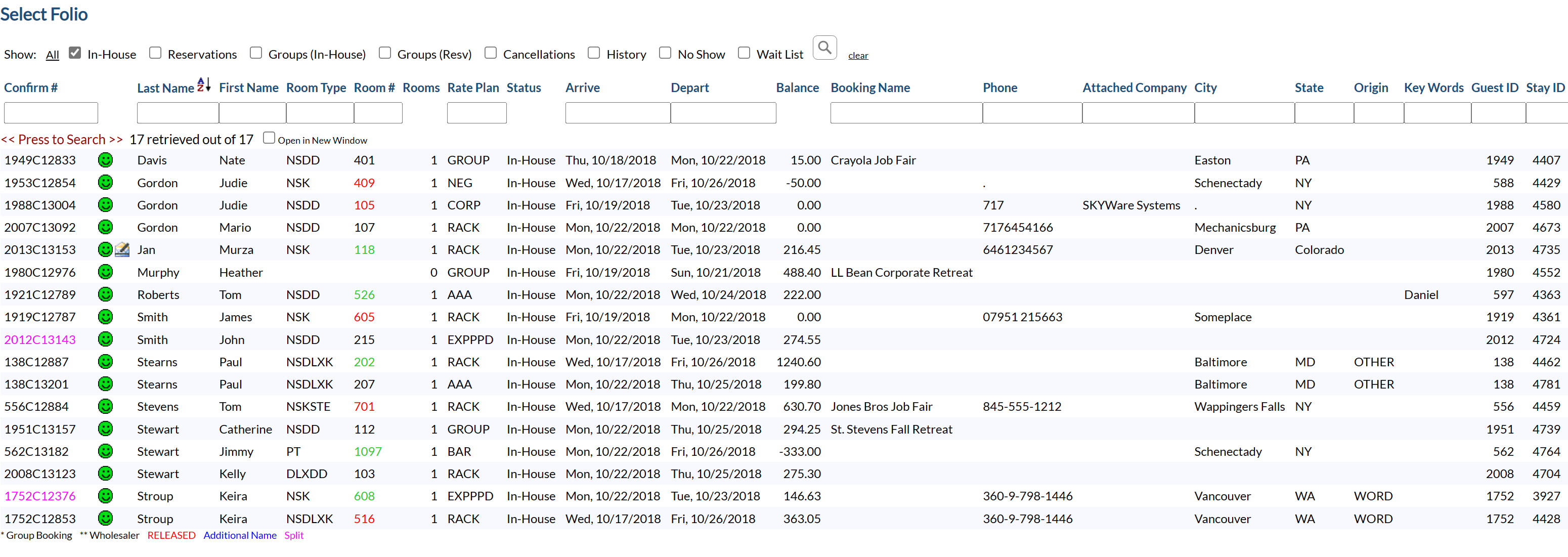
Task: Click the Depart date filter field
Action: pos(723,113)
